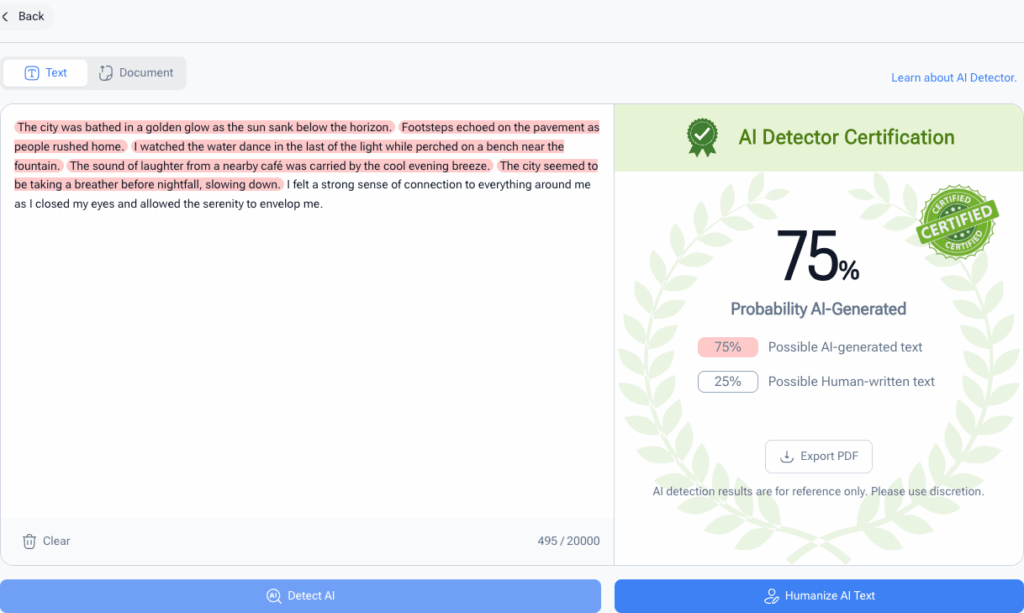Open the Learn about AI Detector link
1024x613 pixels.
[x=953, y=78]
